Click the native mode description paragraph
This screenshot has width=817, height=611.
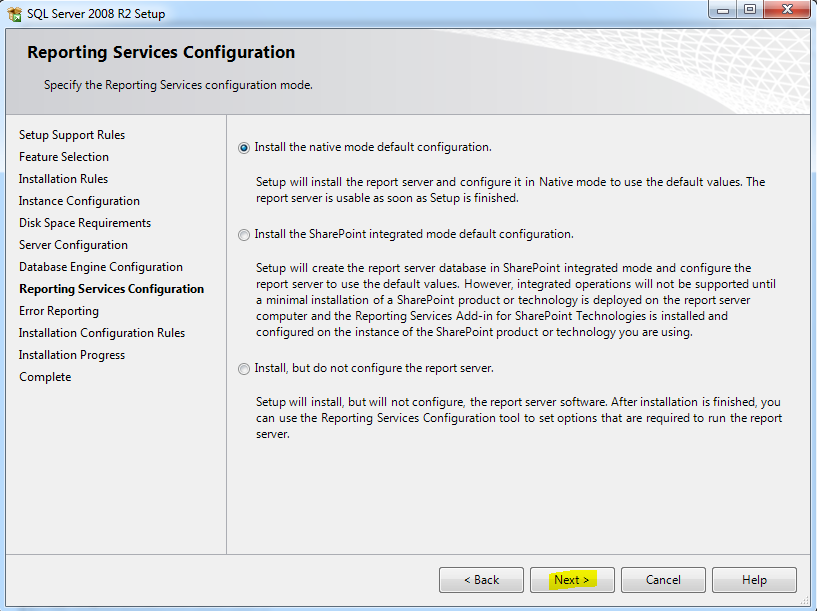[511, 190]
